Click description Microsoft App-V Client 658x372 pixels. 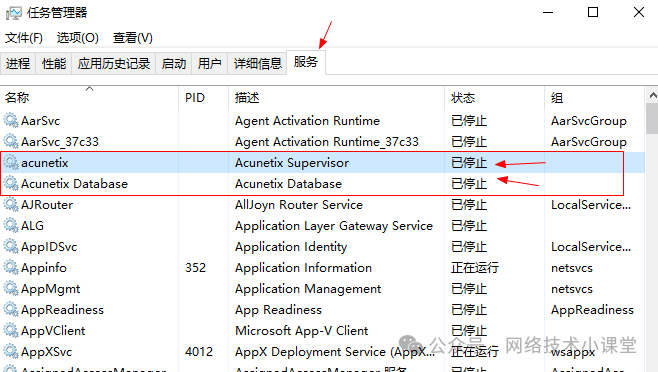(x=301, y=331)
